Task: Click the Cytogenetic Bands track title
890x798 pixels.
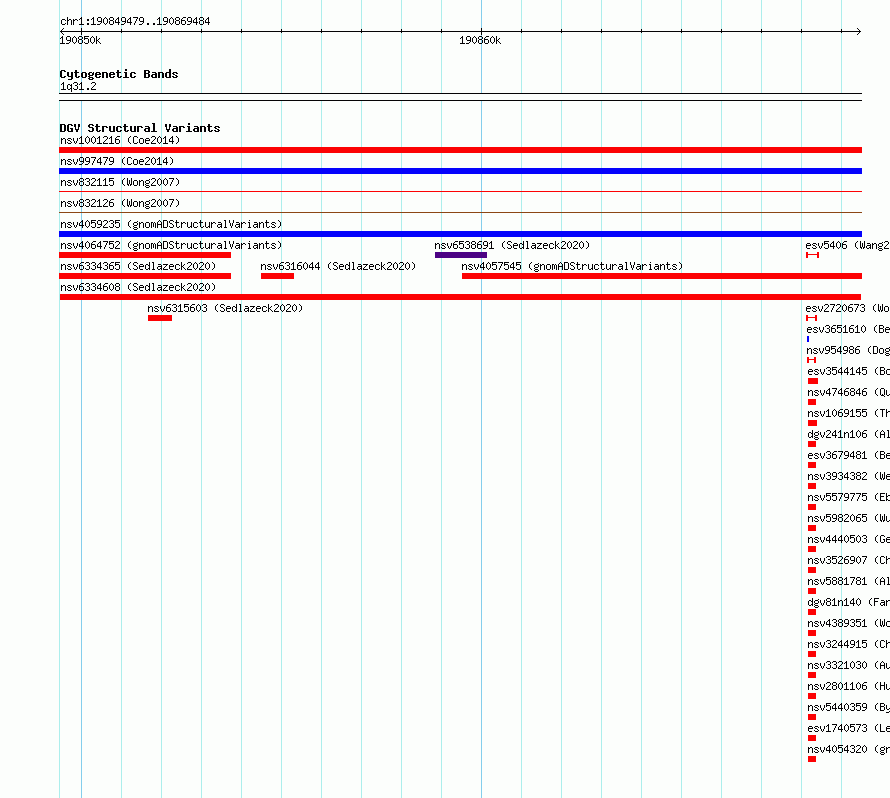Action: pyautogui.click(x=119, y=74)
